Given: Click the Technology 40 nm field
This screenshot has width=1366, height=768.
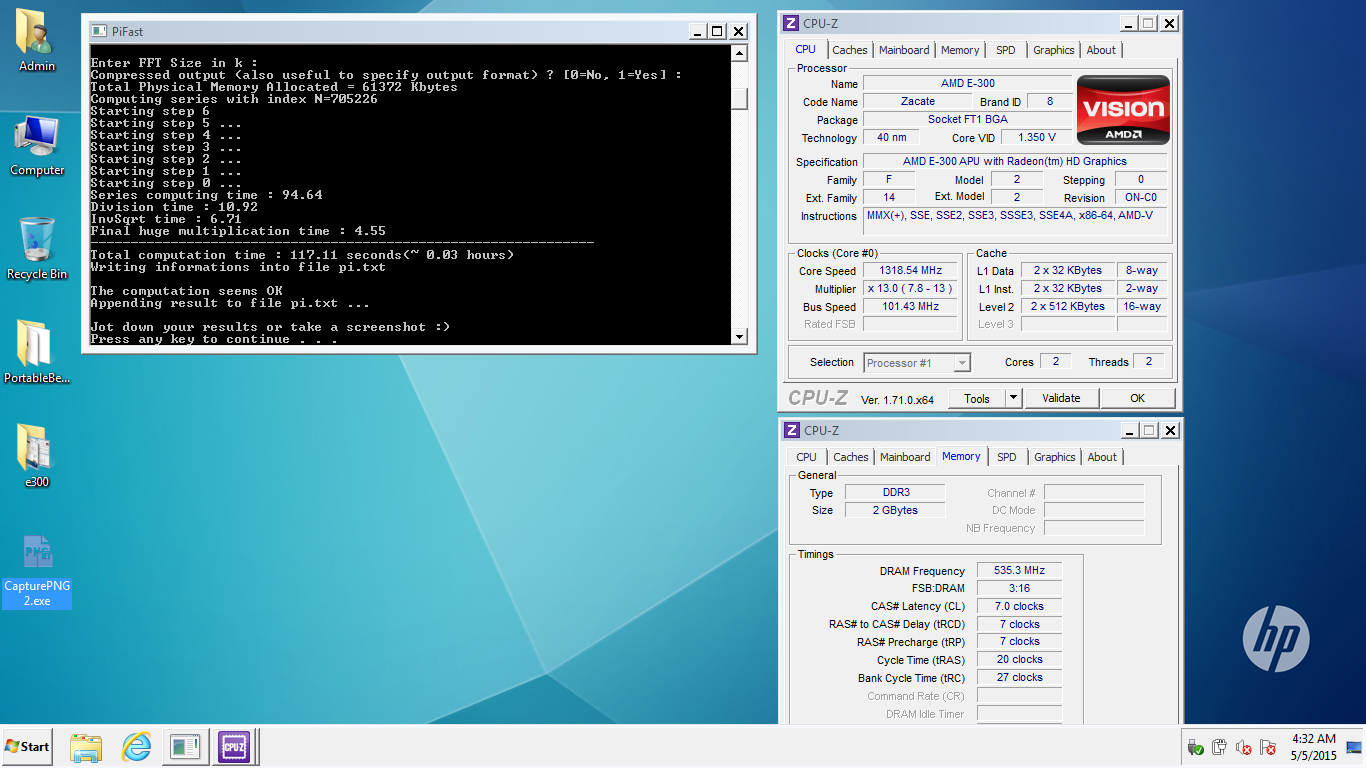Looking at the screenshot, I should click(891, 137).
